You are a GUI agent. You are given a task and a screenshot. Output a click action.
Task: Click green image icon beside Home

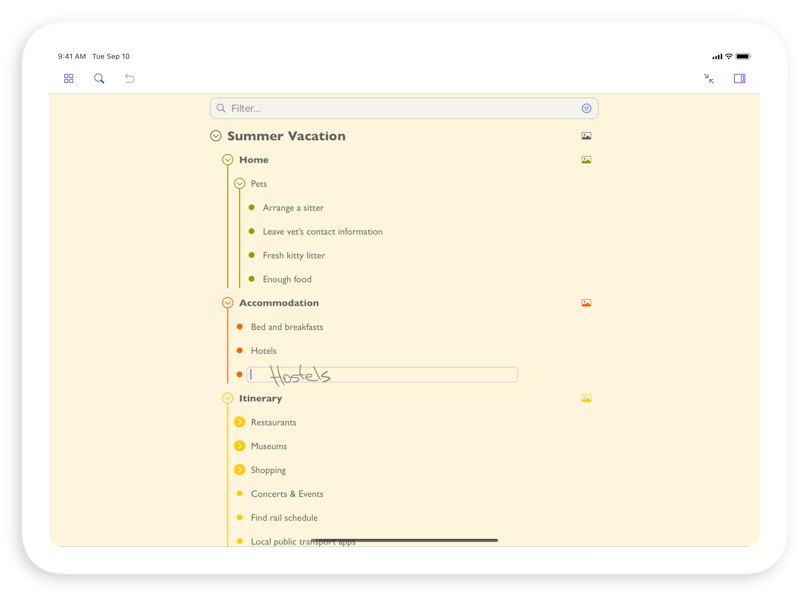[x=586, y=160]
